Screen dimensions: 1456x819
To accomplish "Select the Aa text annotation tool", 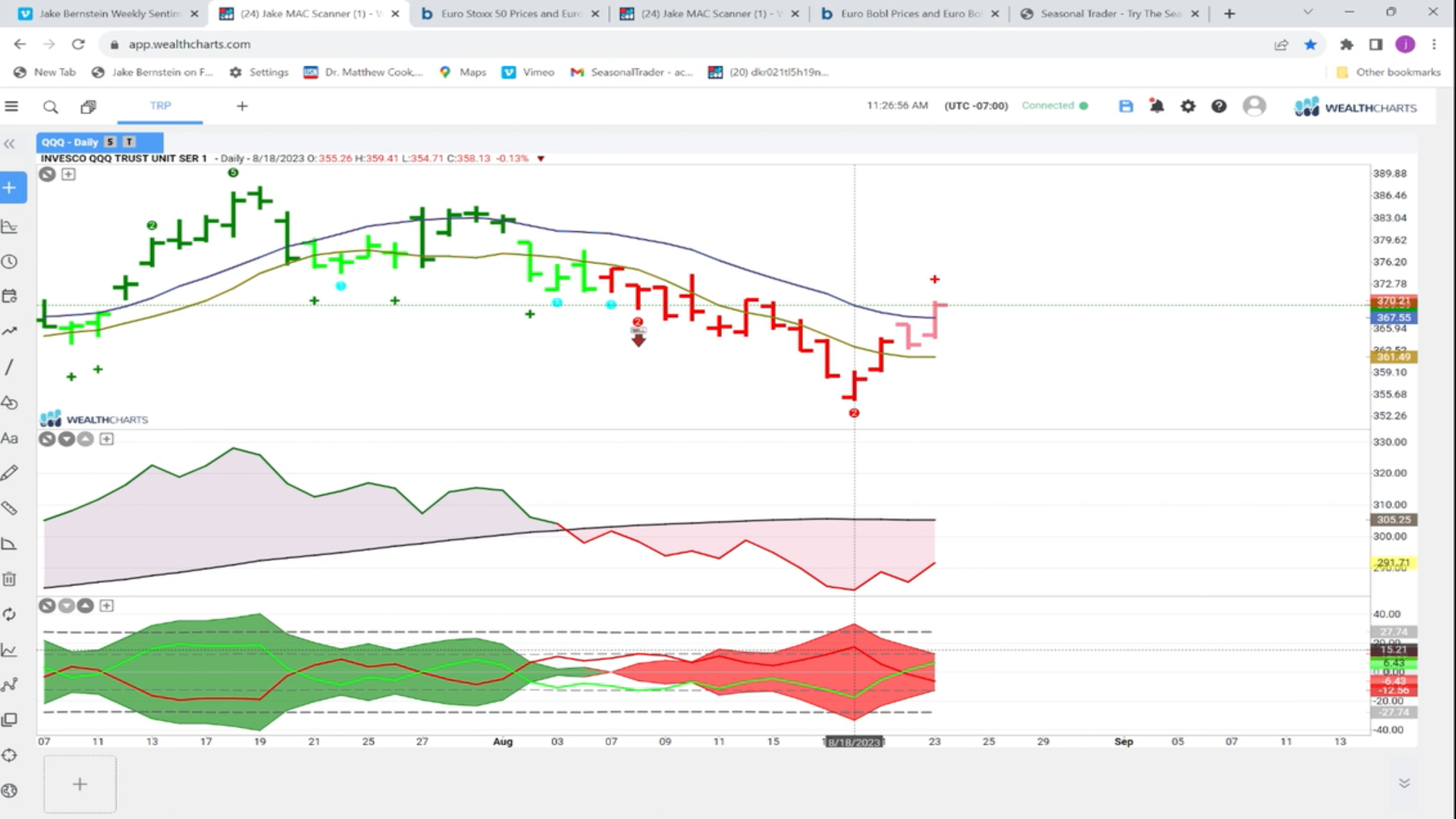I will 9,438.
